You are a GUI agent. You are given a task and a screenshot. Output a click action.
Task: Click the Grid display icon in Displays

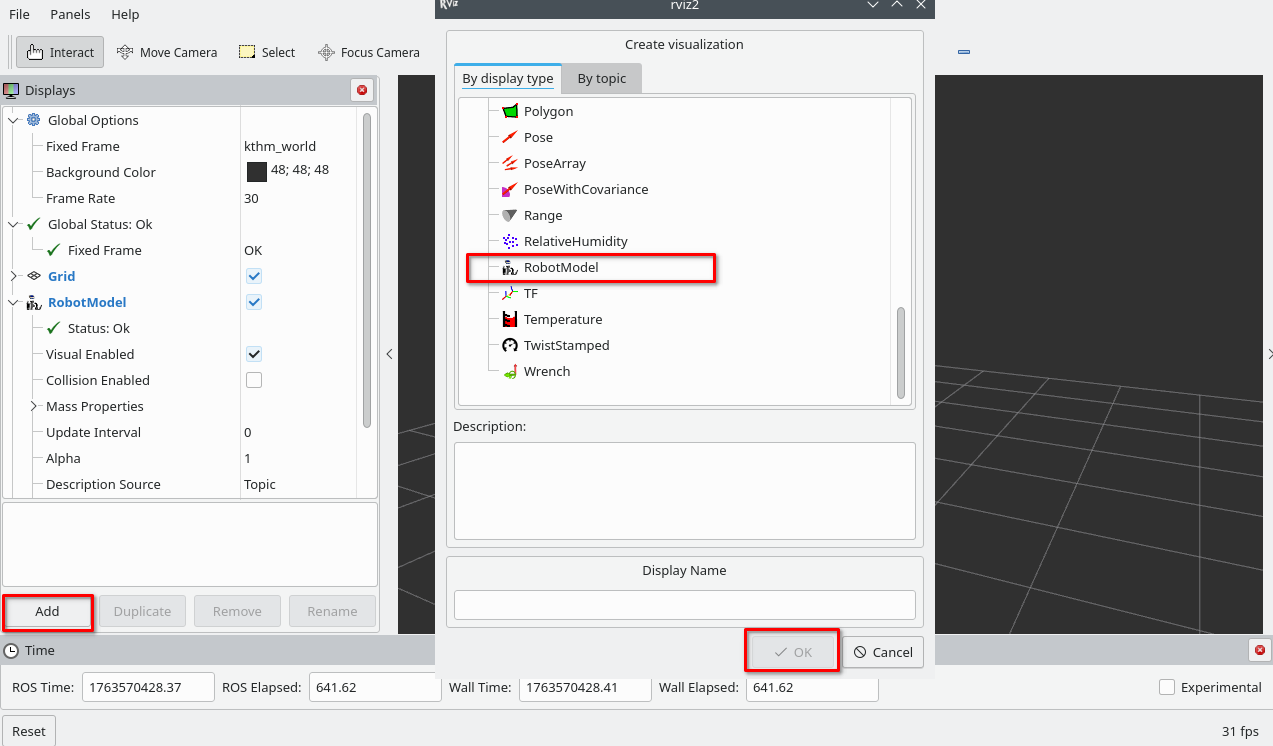coord(34,276)
